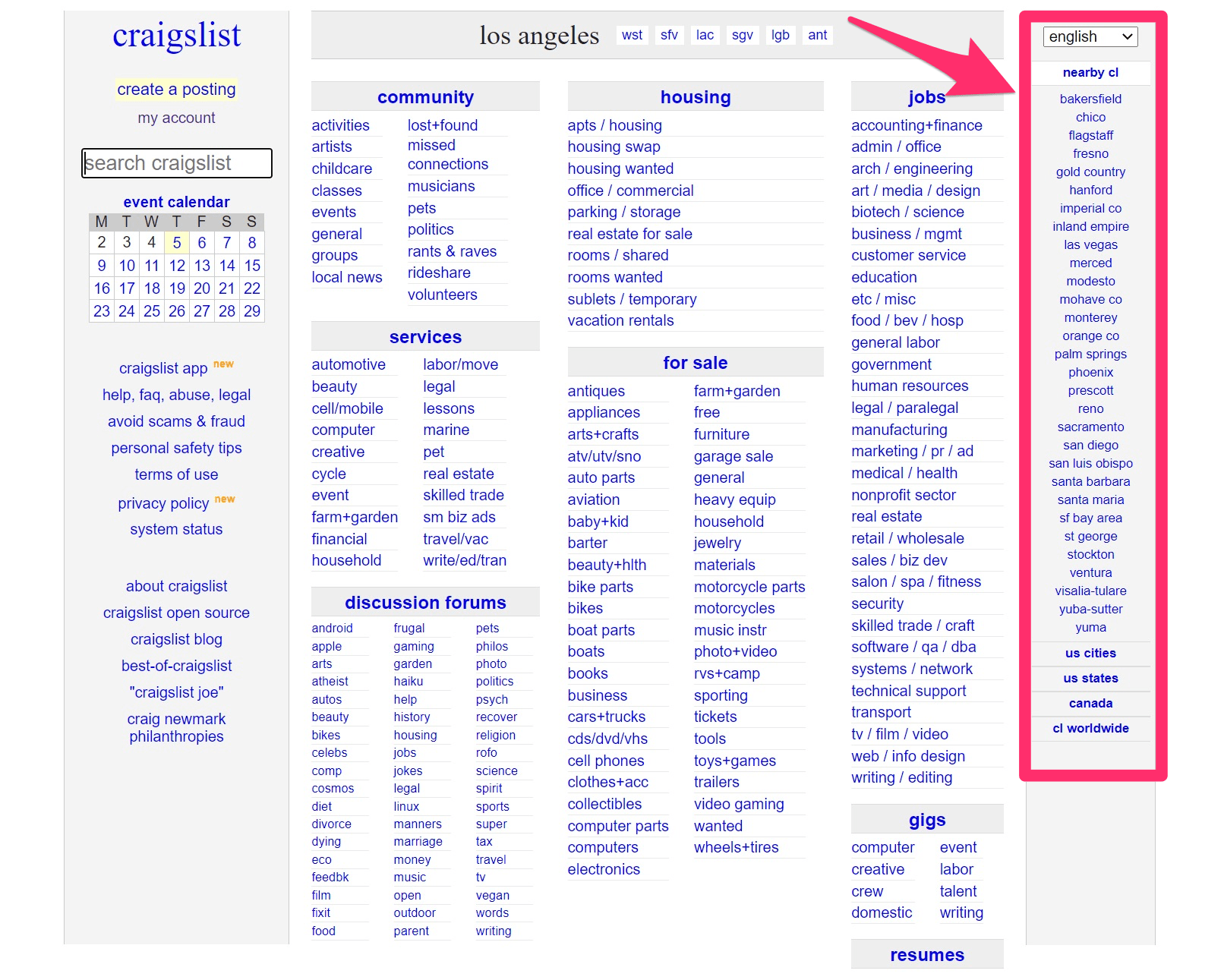
Task: Select the wst area tab
Action: (x=632, y=35)
